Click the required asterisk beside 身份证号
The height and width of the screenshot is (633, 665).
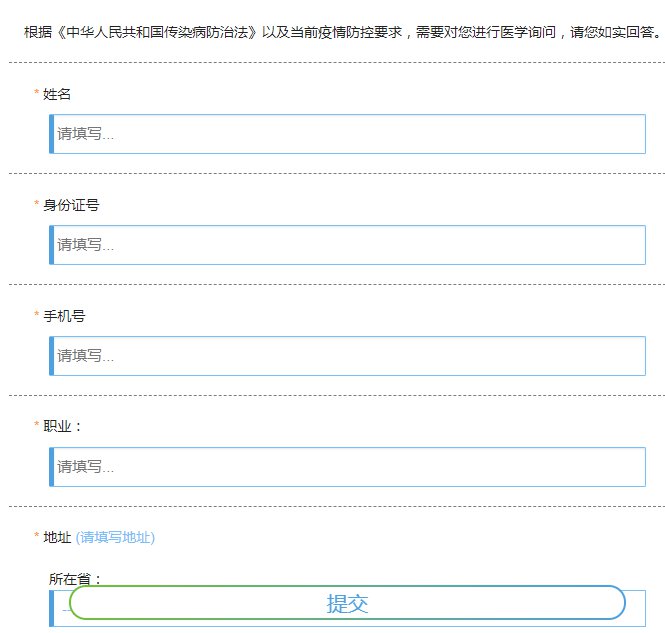(37, 206)
